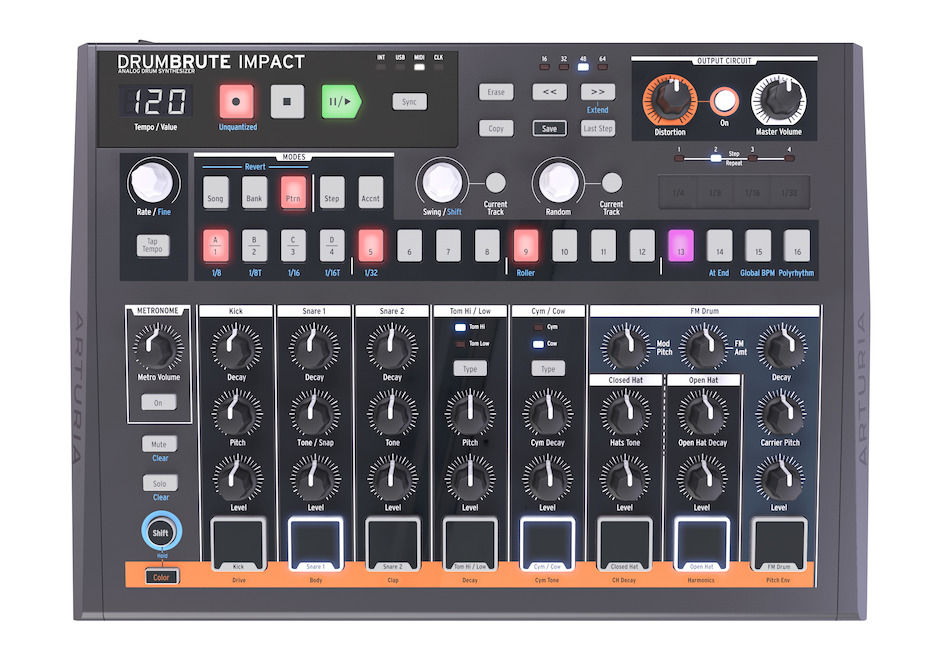Viewport: 940px width, 668px height.
Task: Toggle the Distortion On button
Action: (723, 101)
